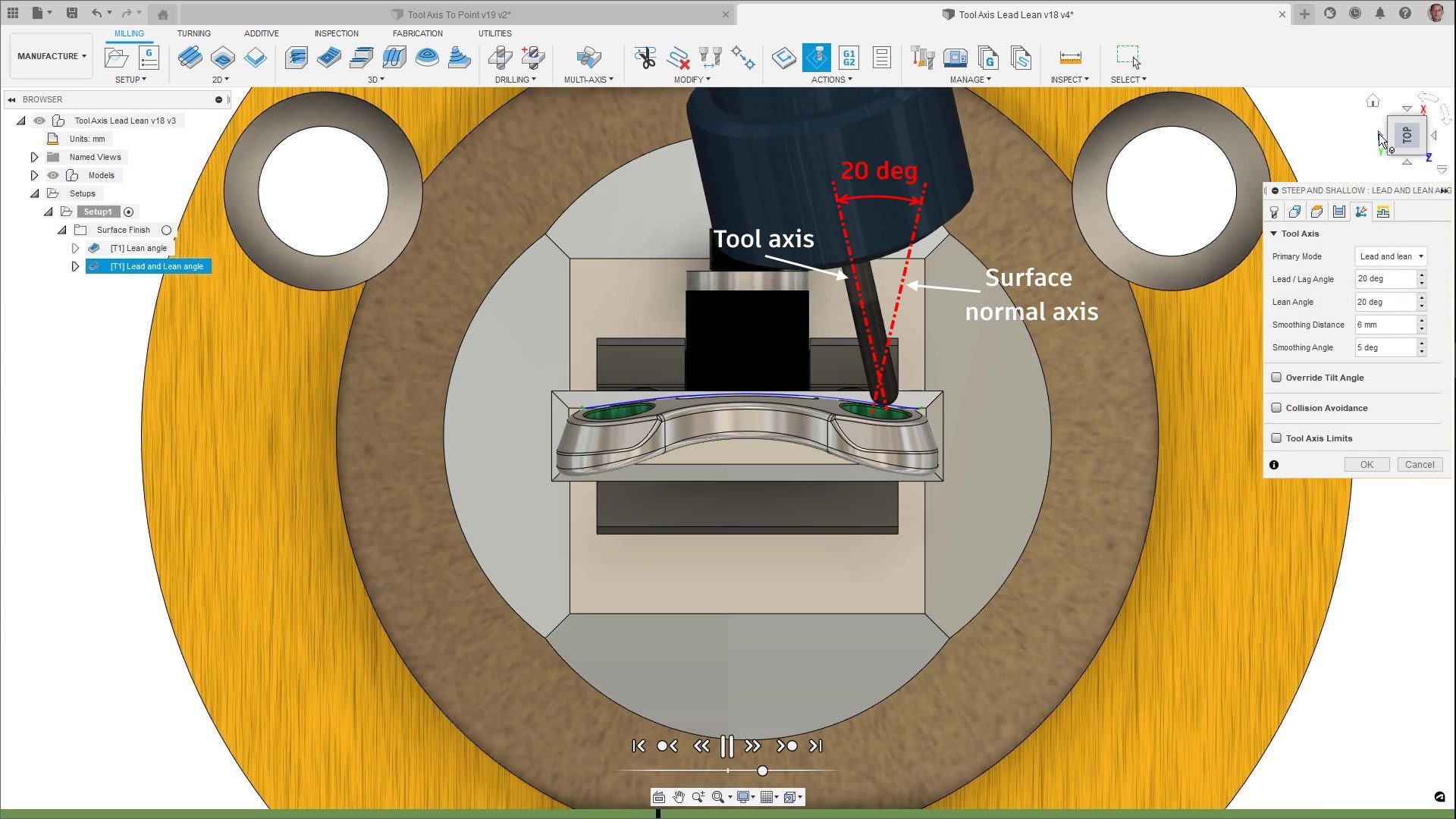Open the Manufacture workspace dropdown

point(52,56)
